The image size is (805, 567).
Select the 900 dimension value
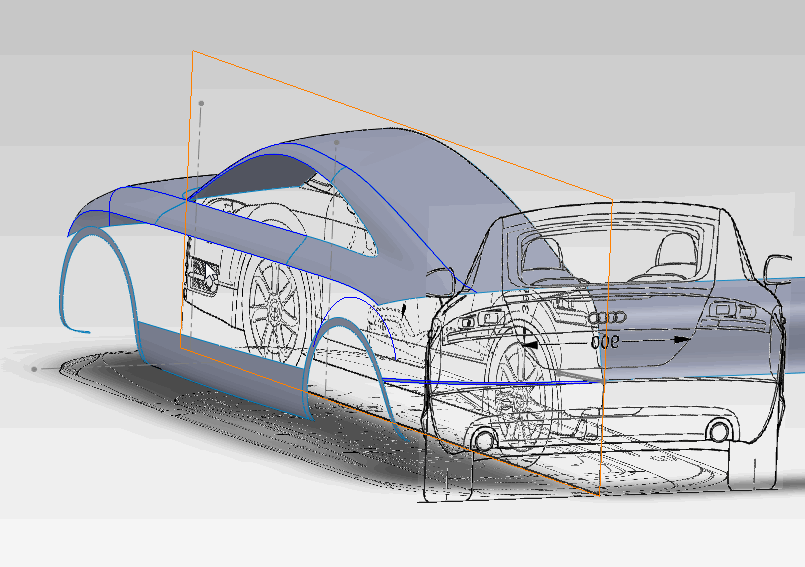point(607,340)
